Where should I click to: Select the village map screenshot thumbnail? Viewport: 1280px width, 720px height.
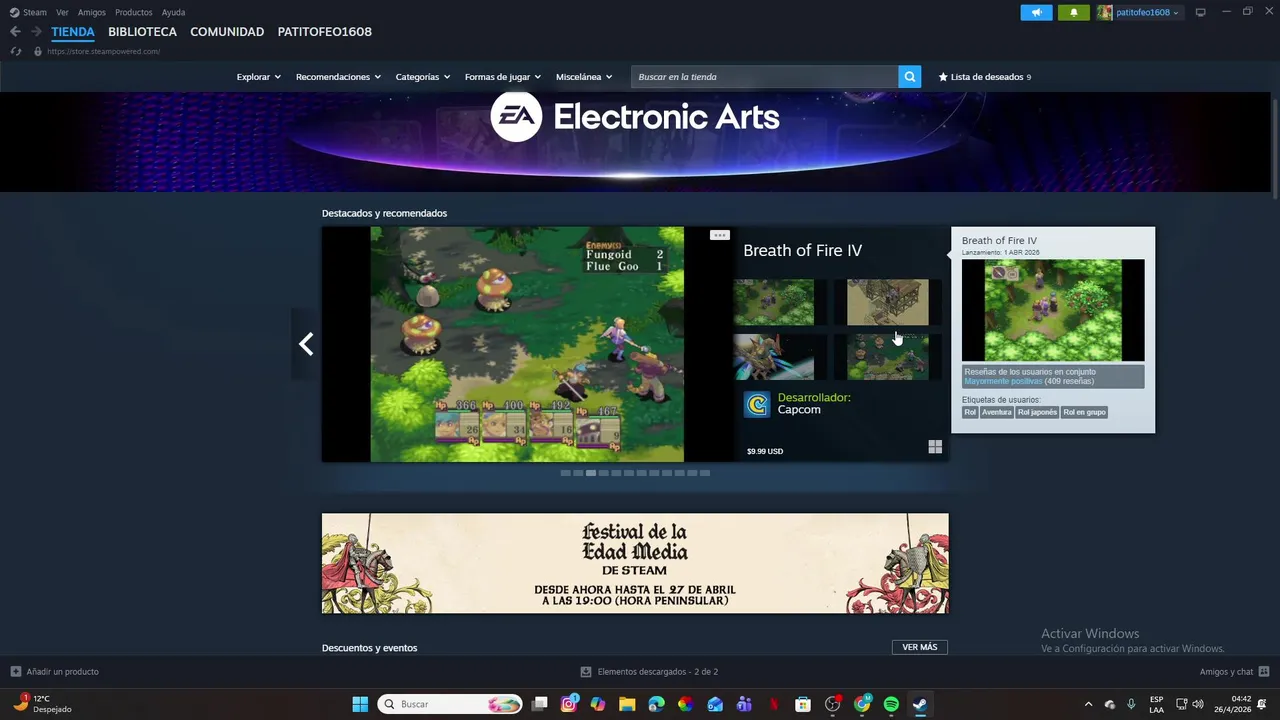(887, 302)
